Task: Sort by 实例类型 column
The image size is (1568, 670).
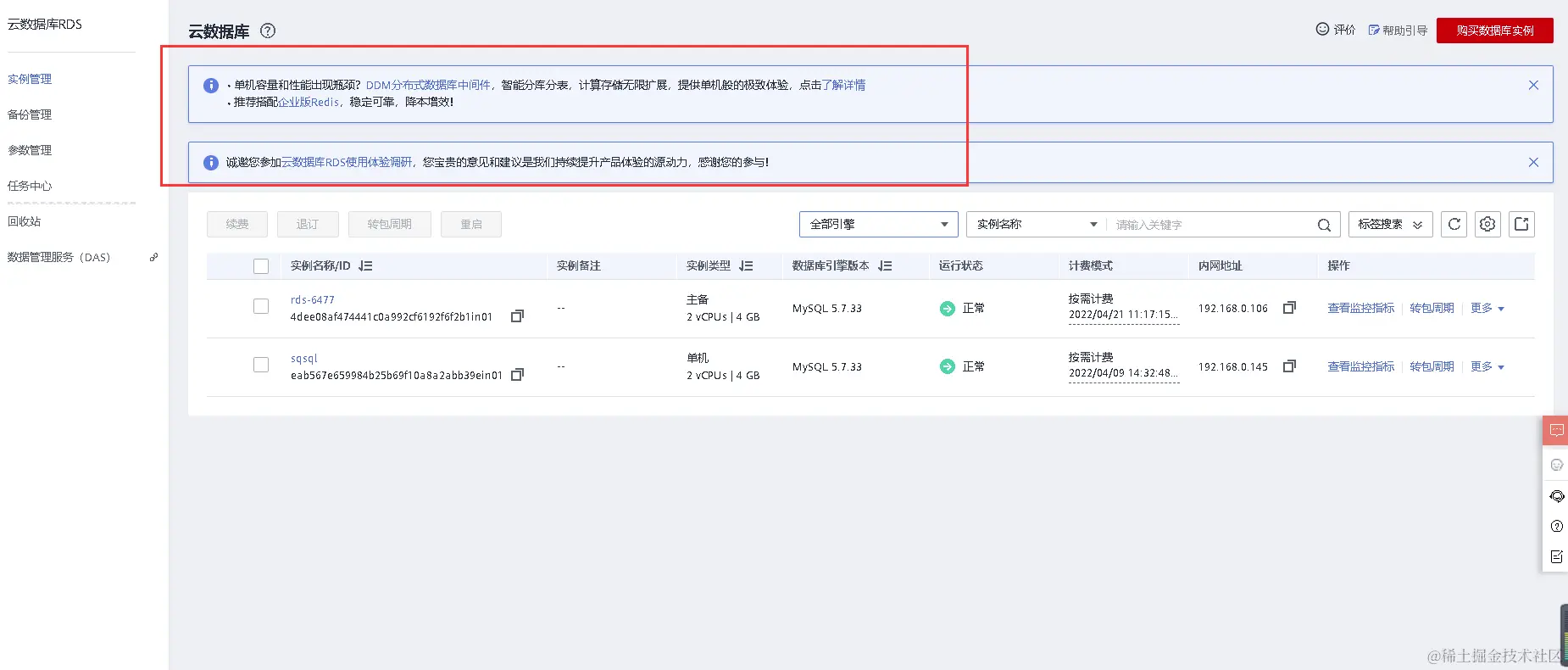Action: pyautogui.click(x=746, y=266)
